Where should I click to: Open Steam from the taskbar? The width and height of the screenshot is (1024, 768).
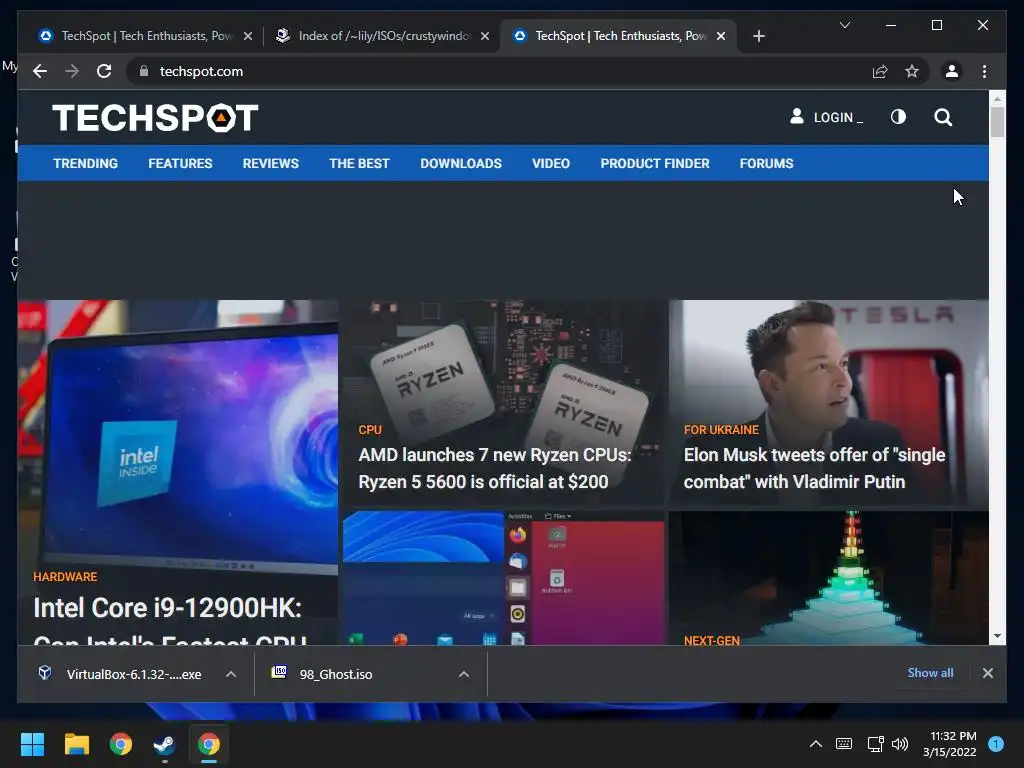click(165, 744)
